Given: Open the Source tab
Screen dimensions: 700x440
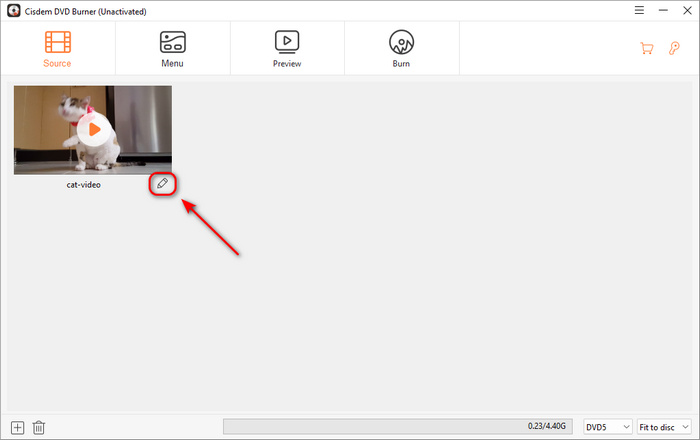Looking at the screenshot, I should pyautogui.click(x=58, y=49).
